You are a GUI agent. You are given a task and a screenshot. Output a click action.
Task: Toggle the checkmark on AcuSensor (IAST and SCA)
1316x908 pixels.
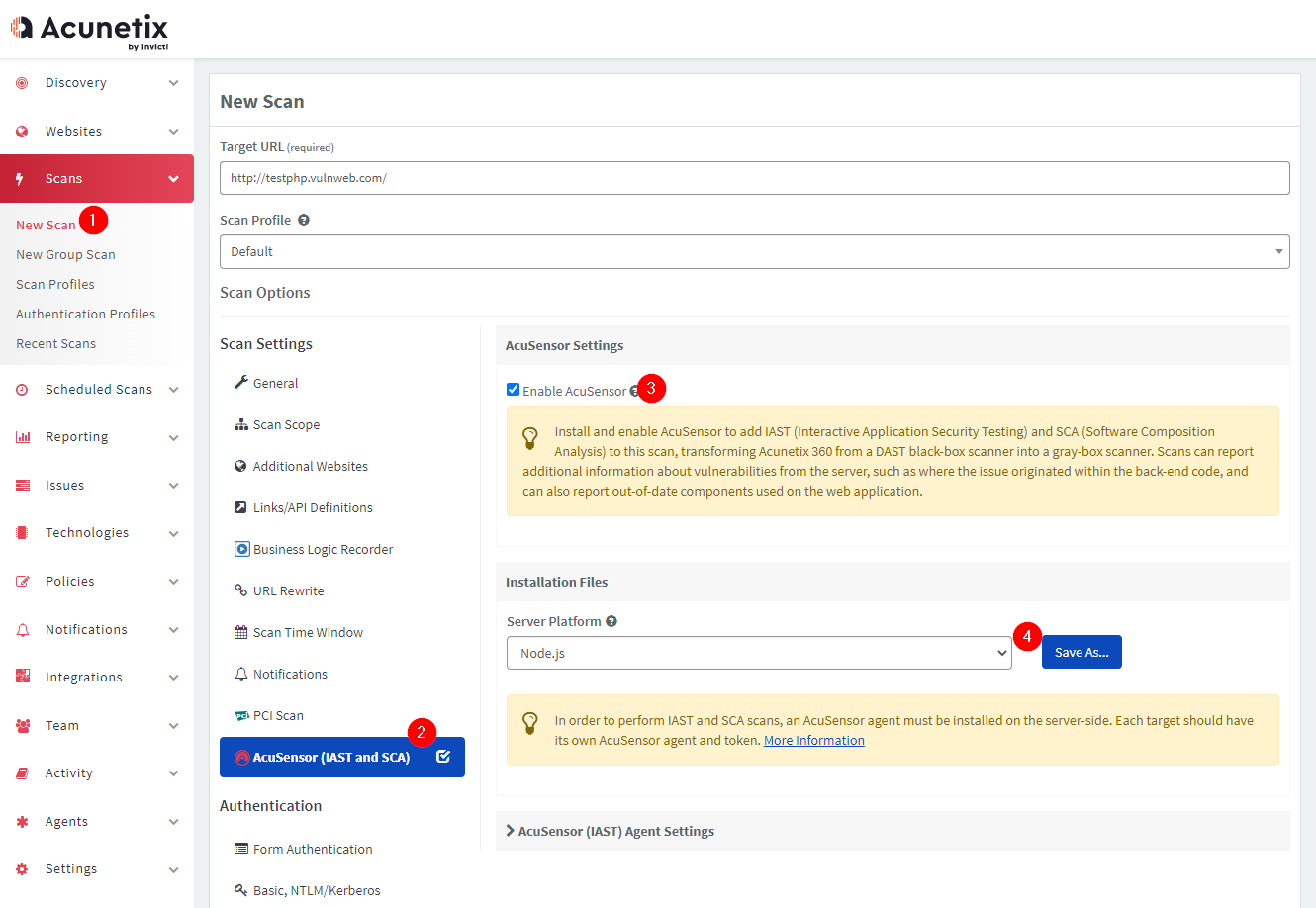pyautogui.click(x=443, y=757)
